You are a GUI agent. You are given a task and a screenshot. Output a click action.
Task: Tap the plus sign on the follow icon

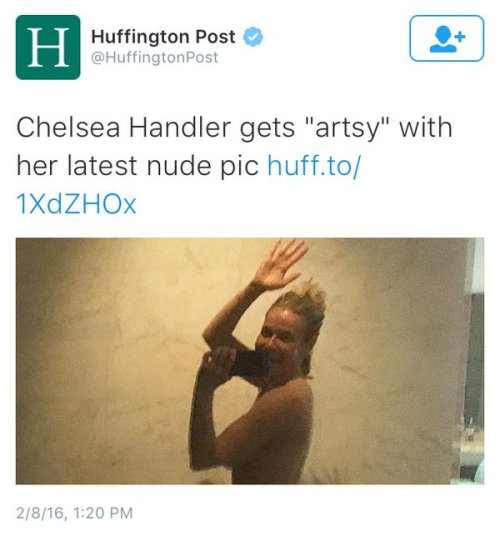(x=461, y=36)
